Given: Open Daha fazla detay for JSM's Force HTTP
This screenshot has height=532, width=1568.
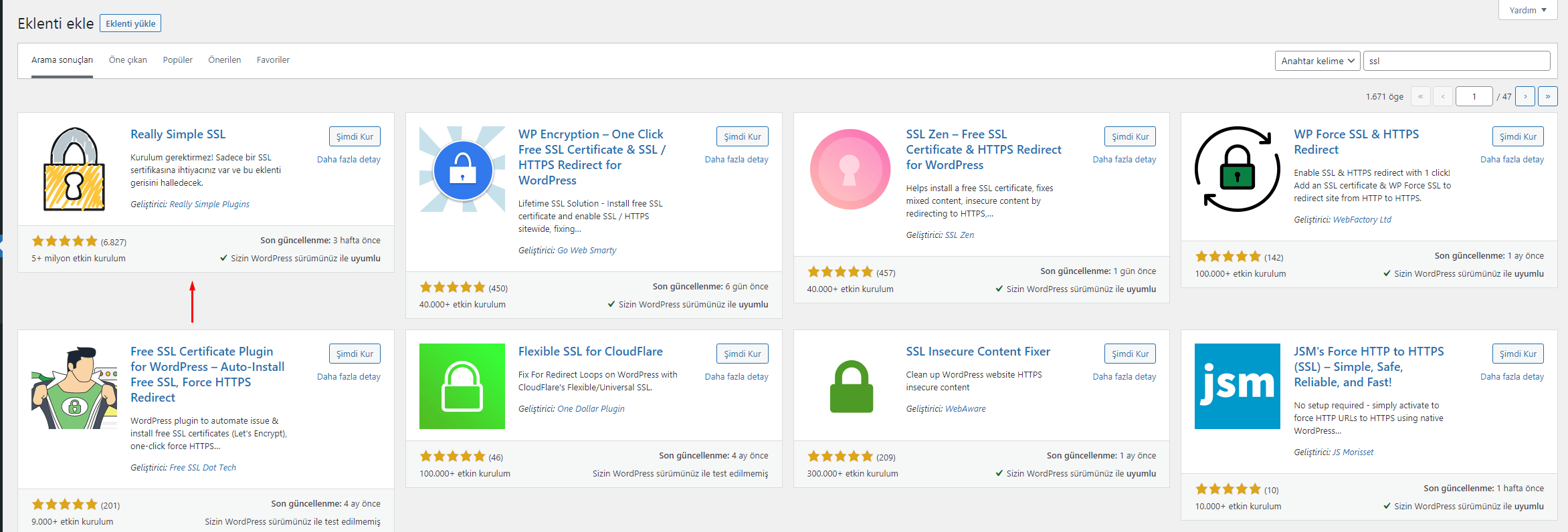Looking at the screenshot, I should [x=1512, y=377].
